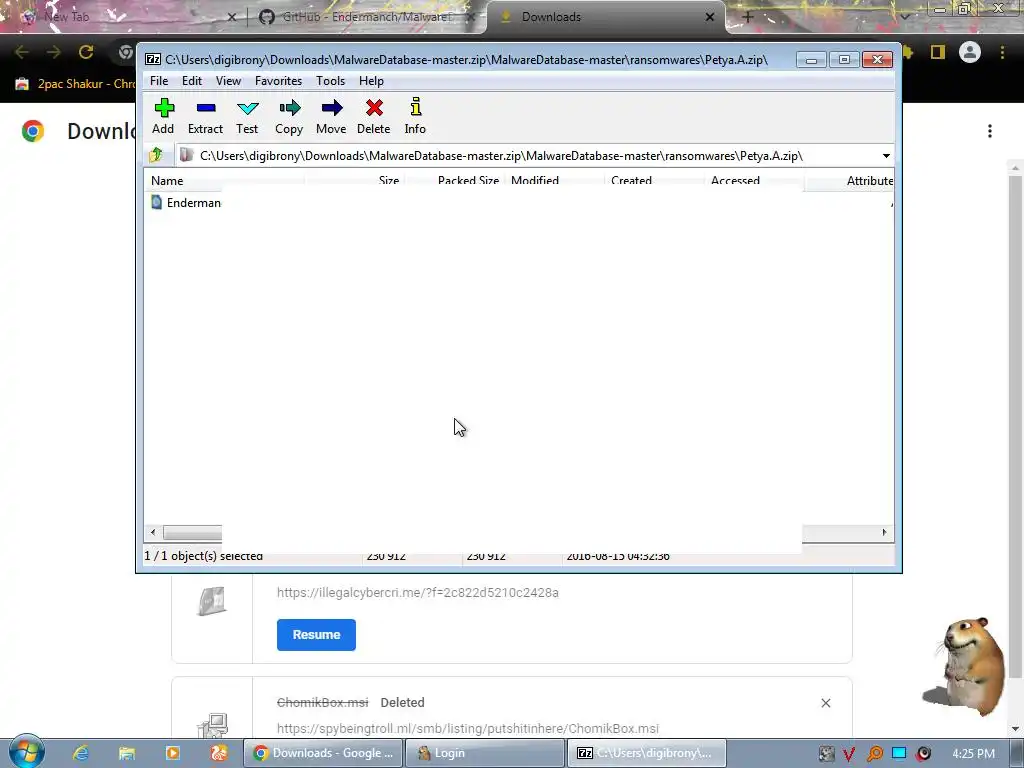
Task: Open the View menu
Action: pyautogui.click(x=229, y=81)
